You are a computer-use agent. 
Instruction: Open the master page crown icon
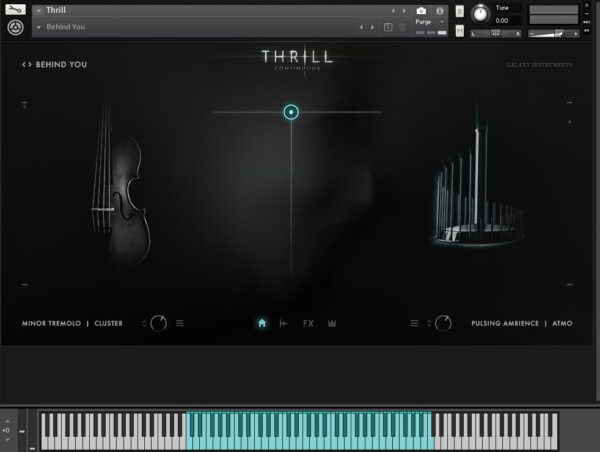point(332,324)
